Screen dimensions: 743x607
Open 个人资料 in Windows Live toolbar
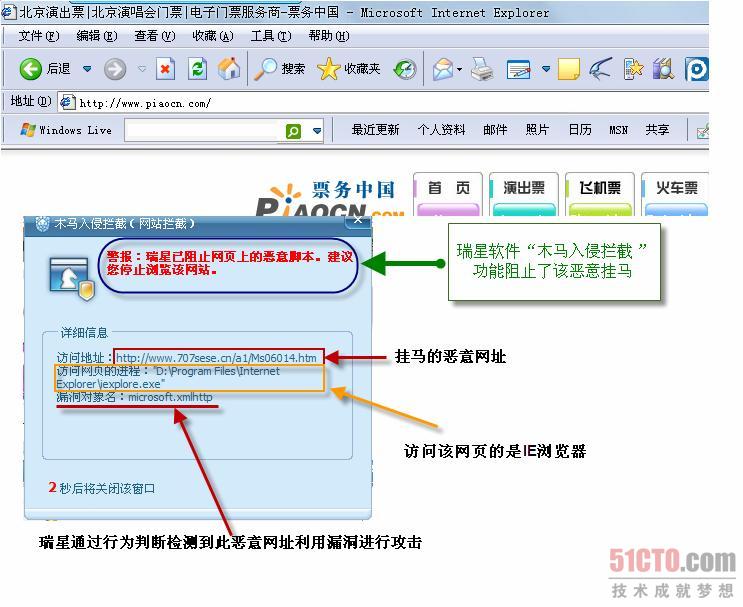pos(441,129)
